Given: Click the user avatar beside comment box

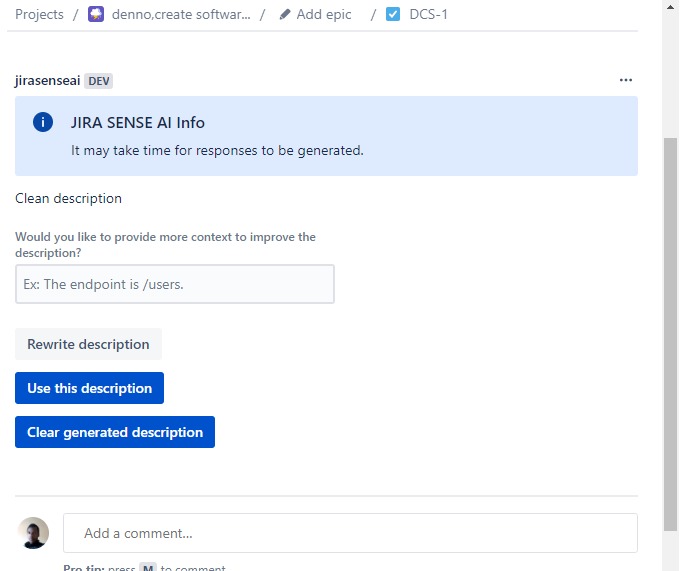Looking at the screenshot, I should click(x=33, y=533).
